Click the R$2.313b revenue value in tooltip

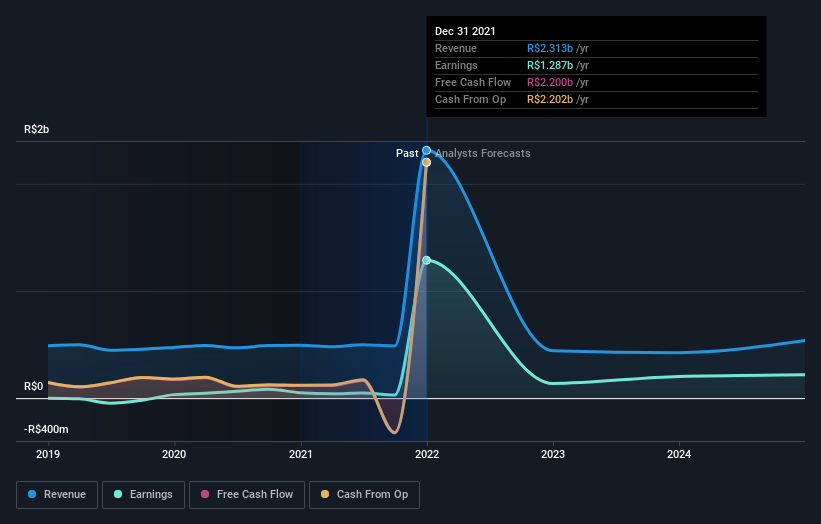(550, 48)
